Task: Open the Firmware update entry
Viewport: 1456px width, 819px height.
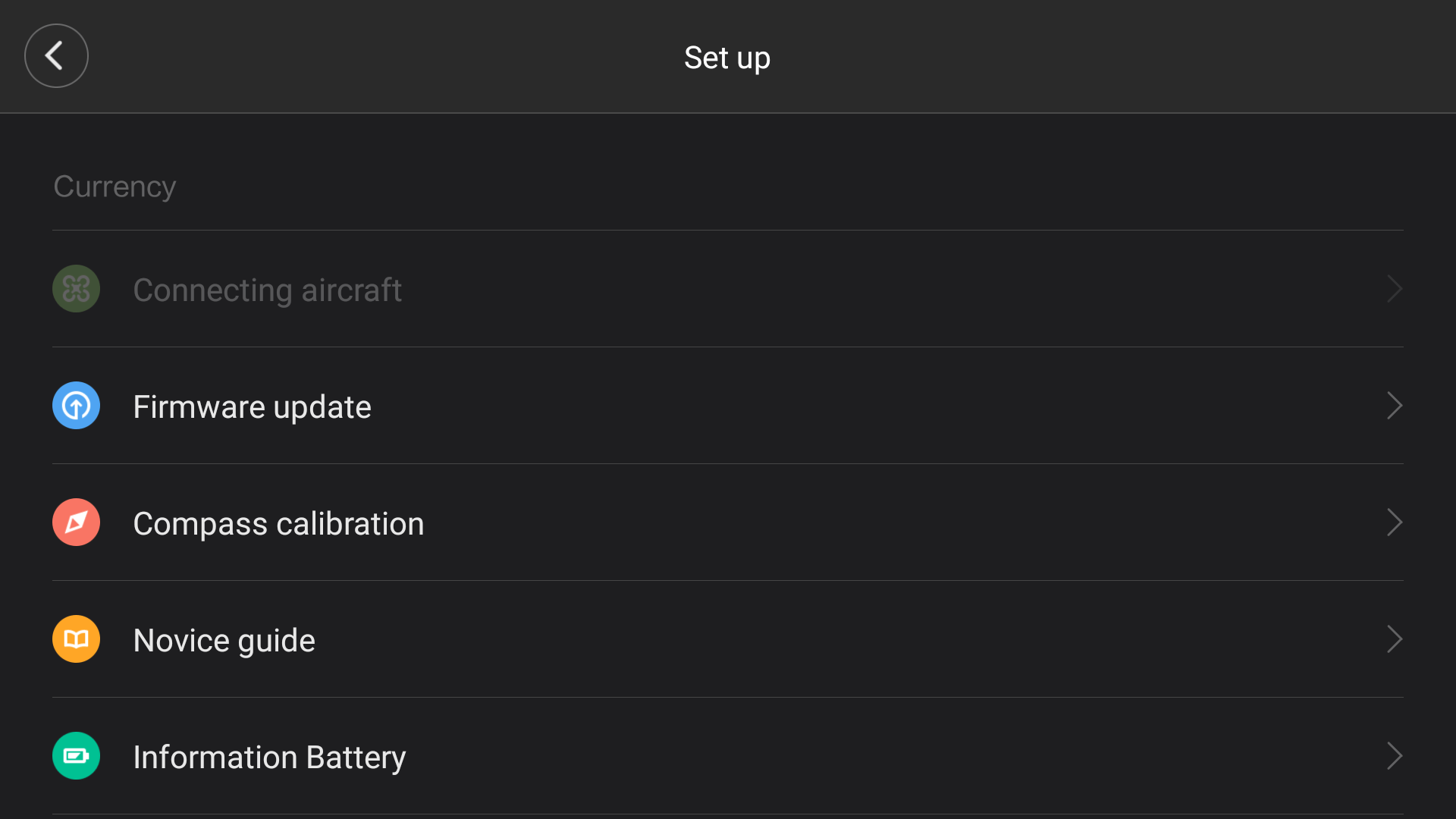Action: tap(728, 406)
